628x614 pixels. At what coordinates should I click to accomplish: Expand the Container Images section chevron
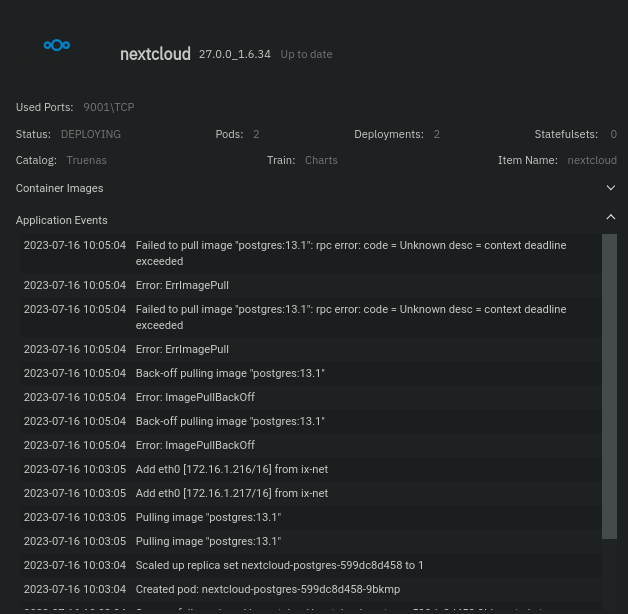tap(610, 188)
